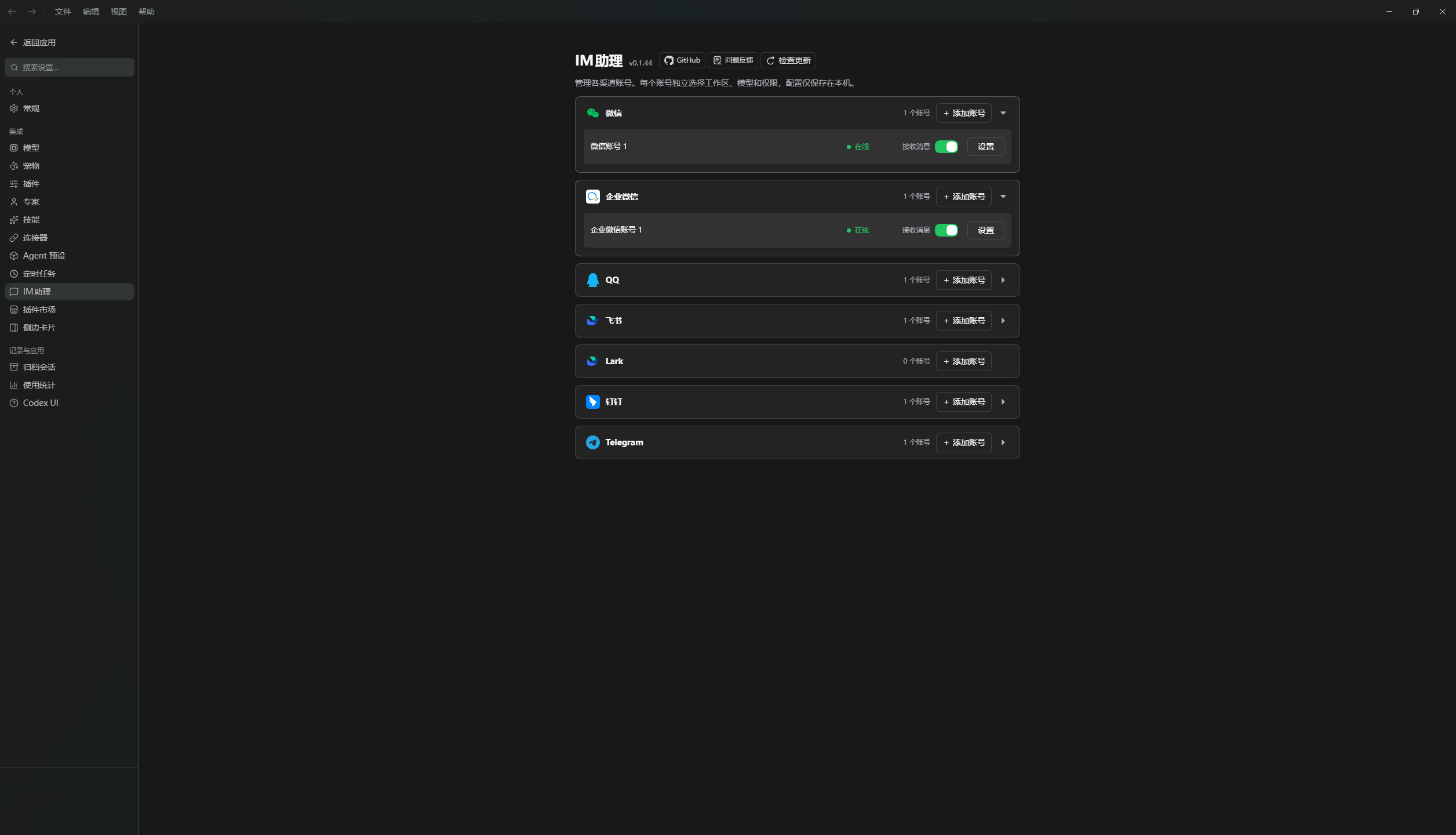The height and width of the screenshot is (835, 1456).
Task: Click the 0 个账号 count for Lark
Action: pyautogui.click(x=916, y=361)
